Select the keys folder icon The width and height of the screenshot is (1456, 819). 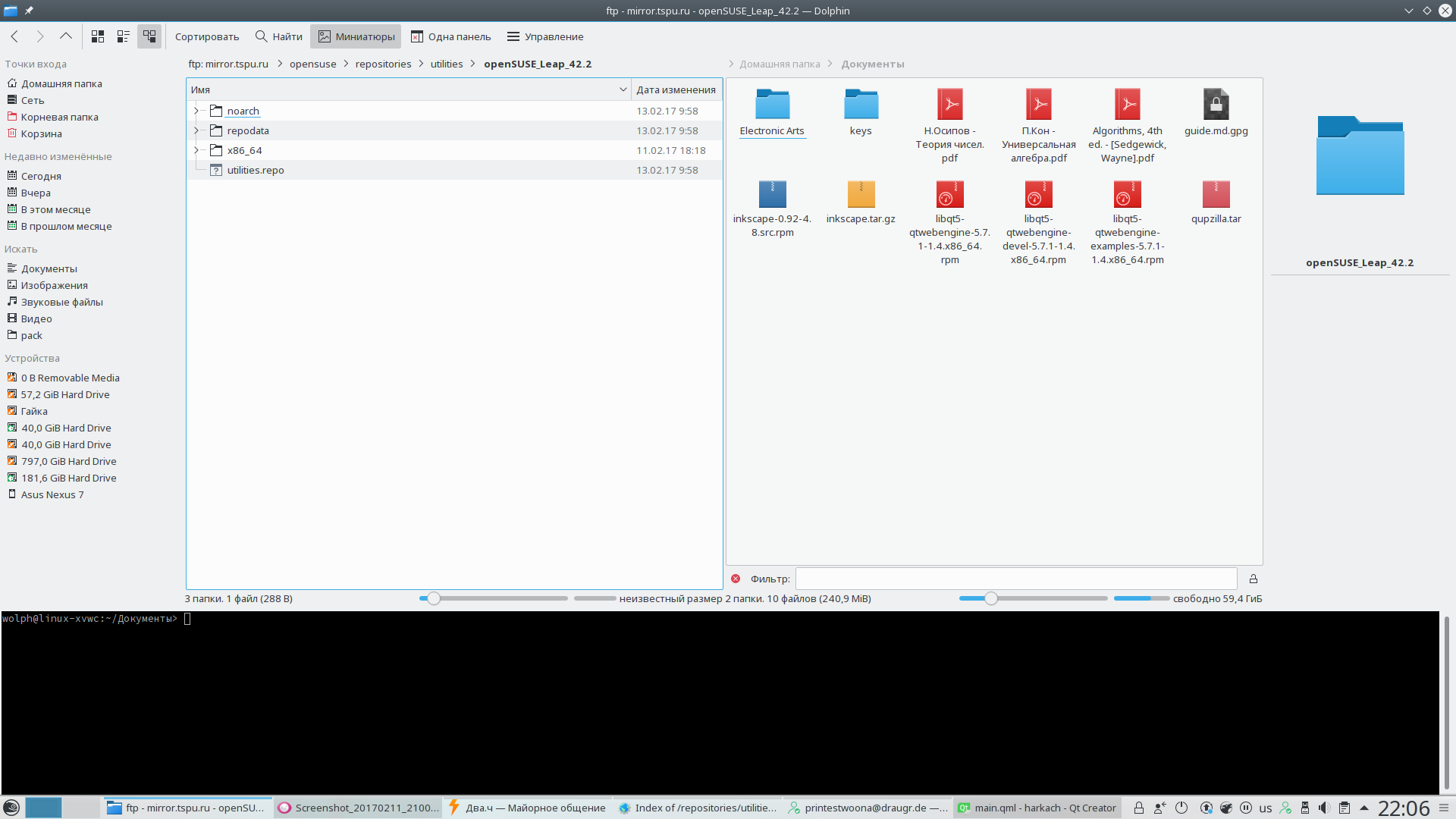861,105
